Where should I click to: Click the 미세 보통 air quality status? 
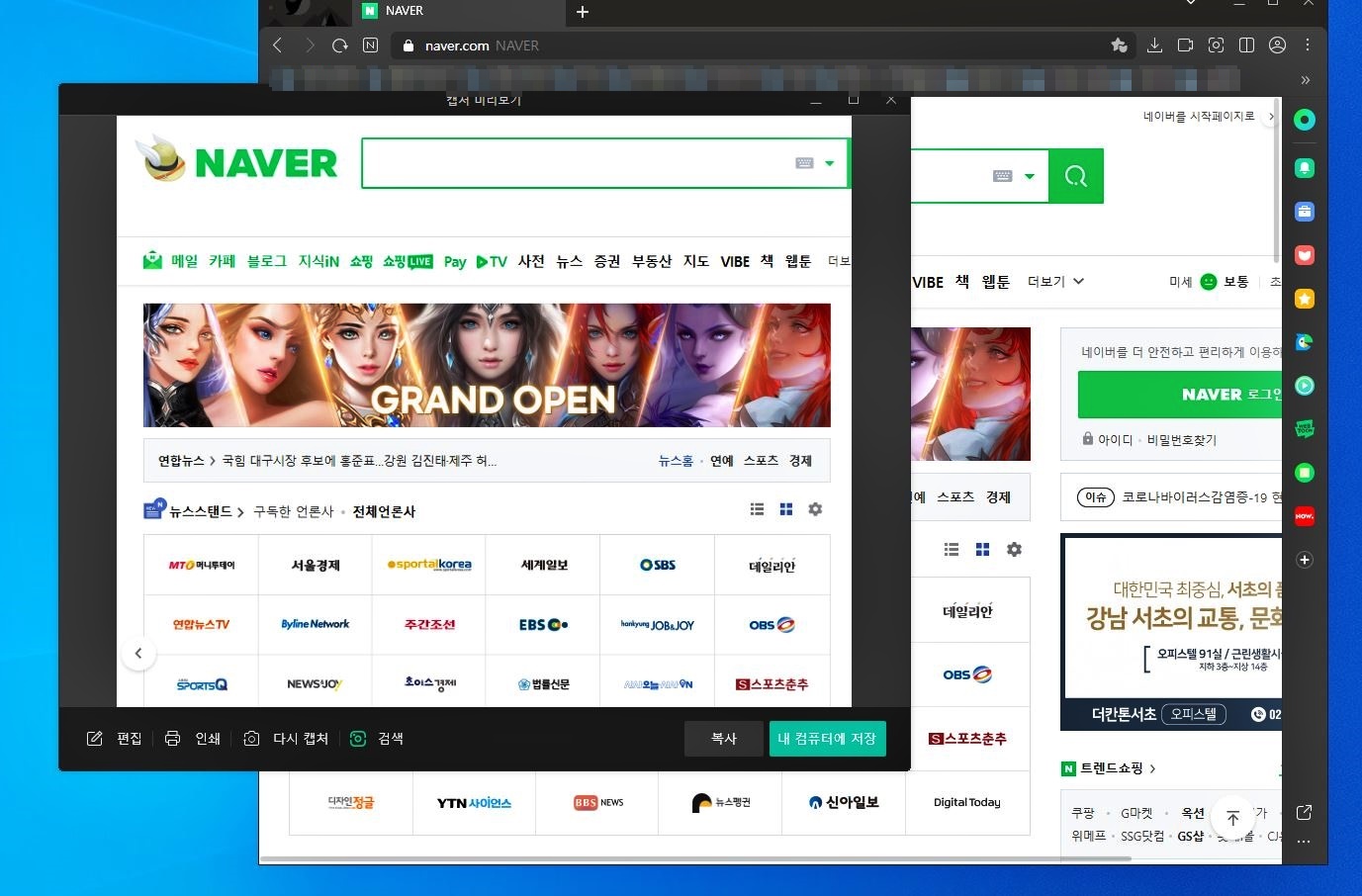pyautogui.click(x=1209, y=282)
